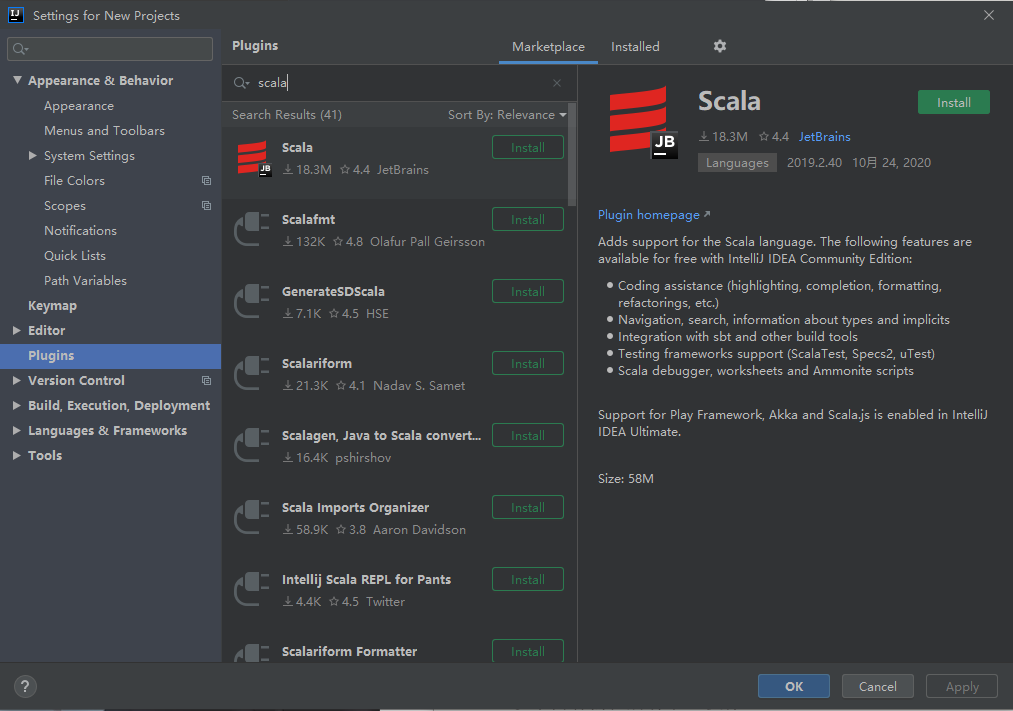Cancel the settings dialog
Viewport: 1013px width, 711px height.
point(877,686)
